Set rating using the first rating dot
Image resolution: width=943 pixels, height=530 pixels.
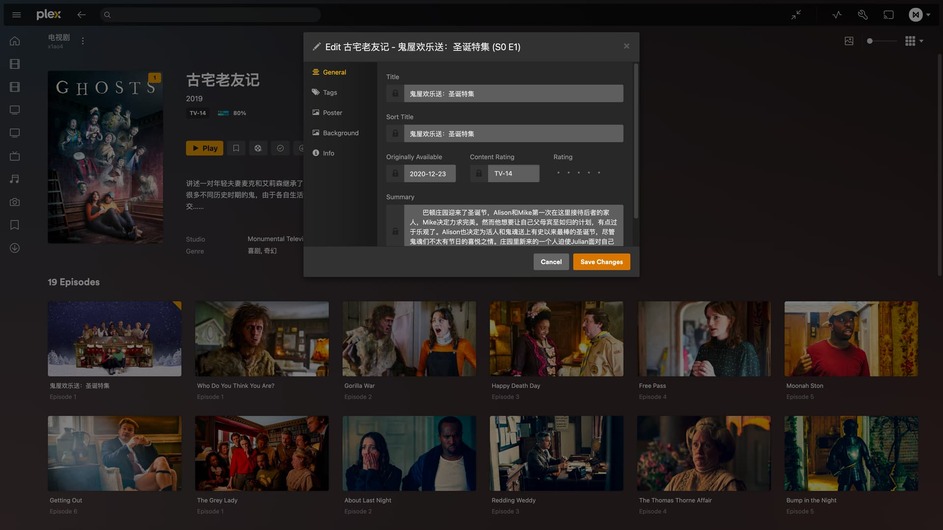click(x=558, y=173)
